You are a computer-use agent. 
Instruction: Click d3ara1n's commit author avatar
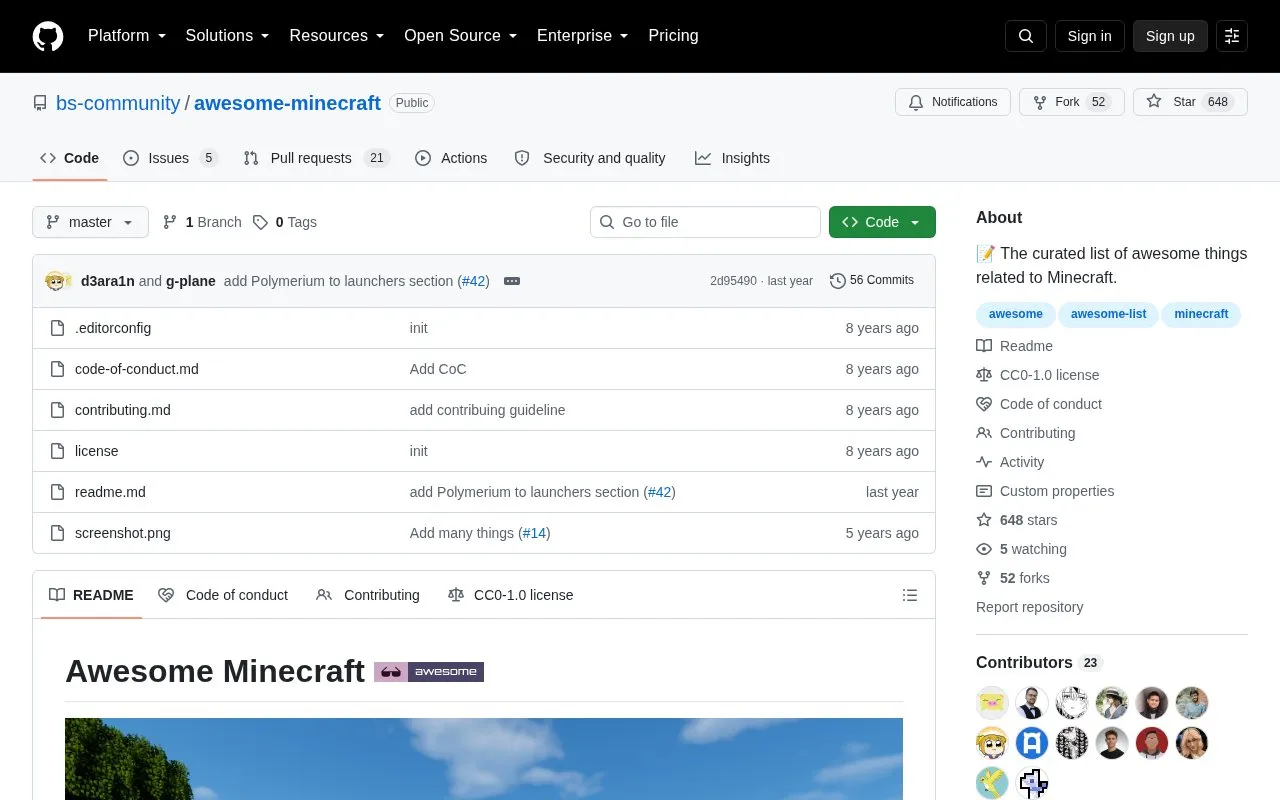pos(56,281)
